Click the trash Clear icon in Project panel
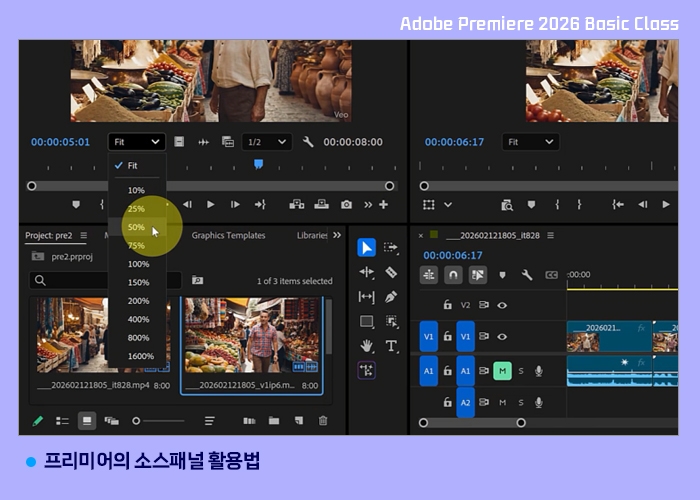The width and height of the screenshot is (700, 500). [x=323, y=421]
